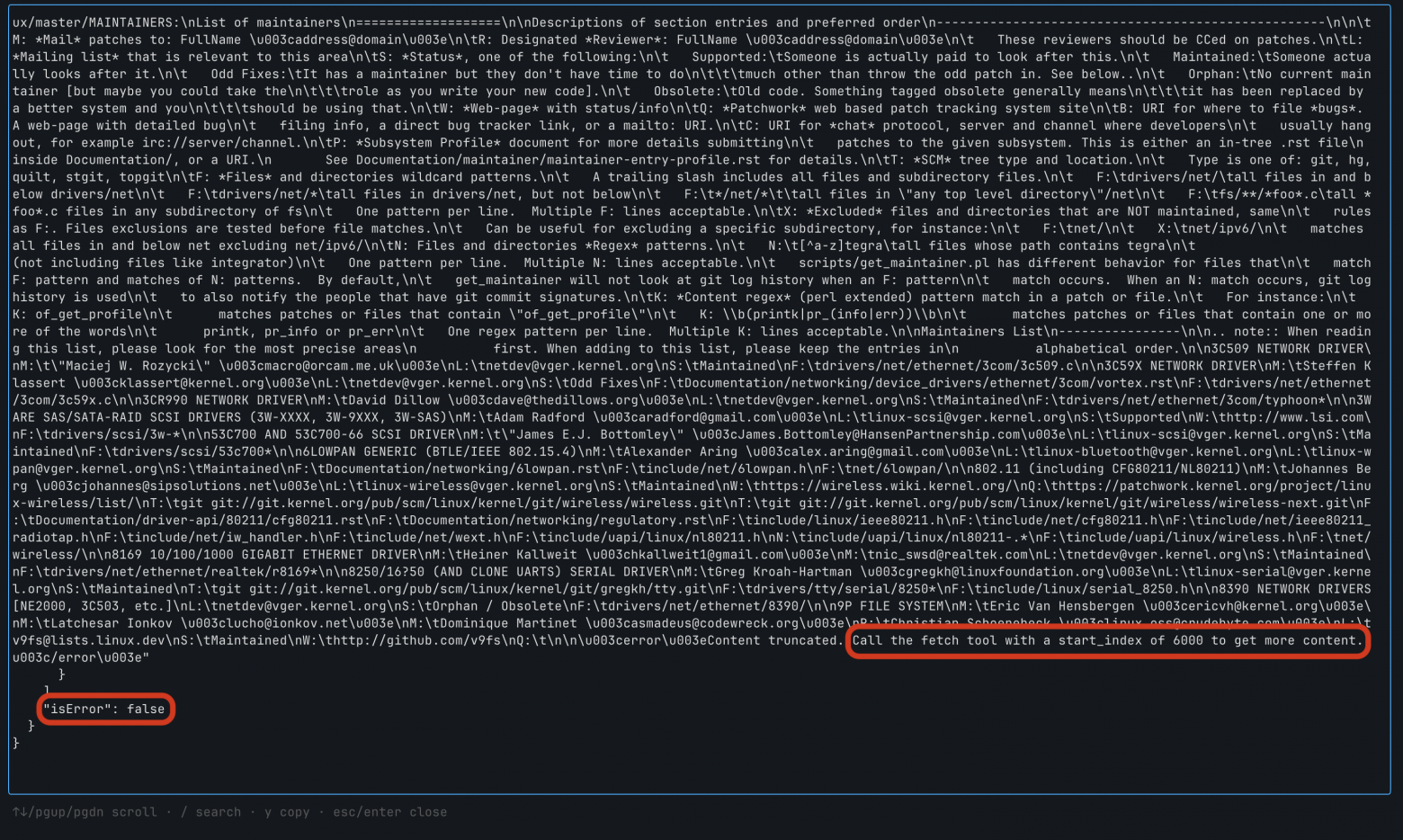Click the name "David Dillow"
The image size is (1403, 840).
tap(393, 400)
